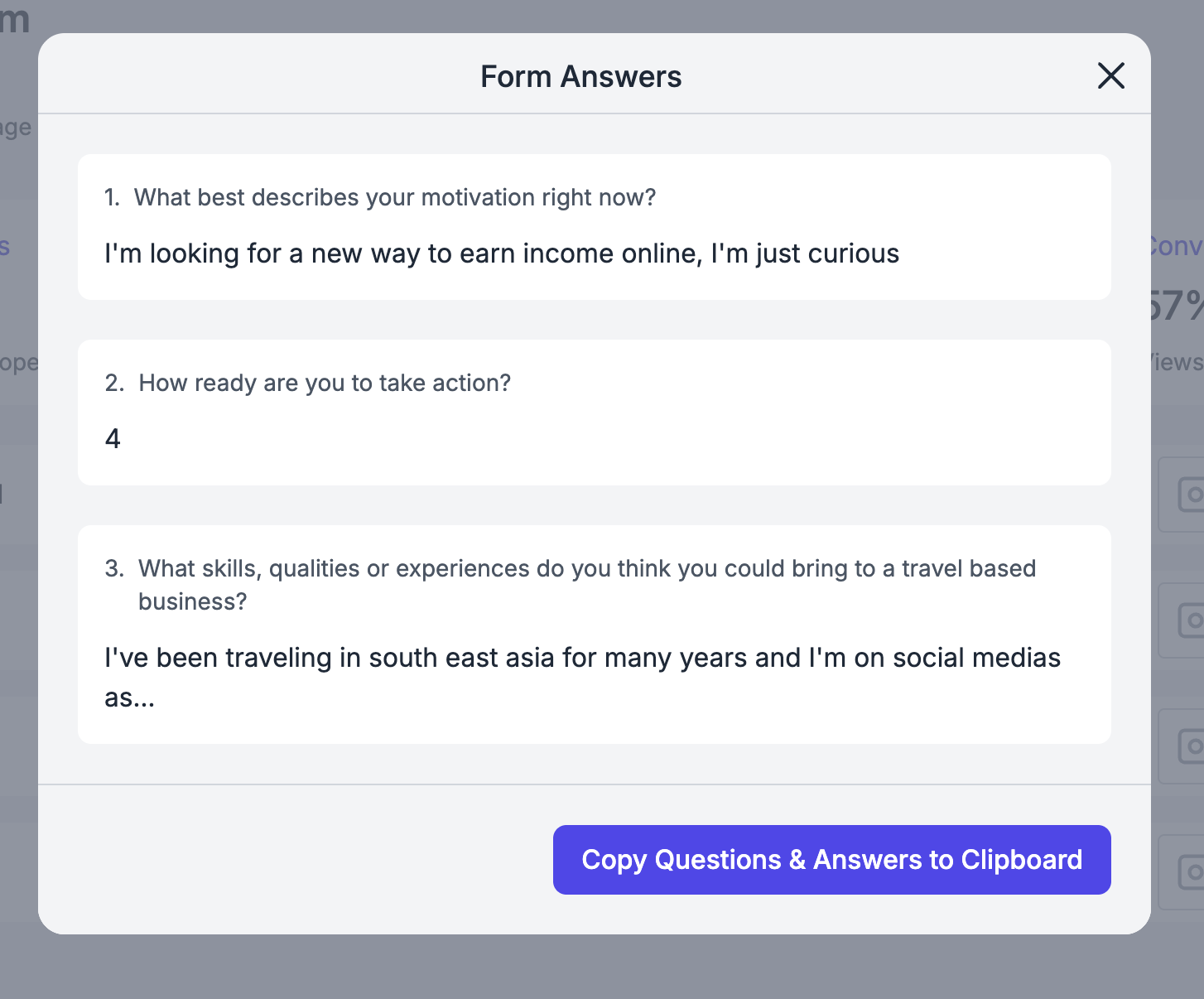Copy Questions & Answers to Clipboard
Viewport: 1204px width, 999px height.
831,859
